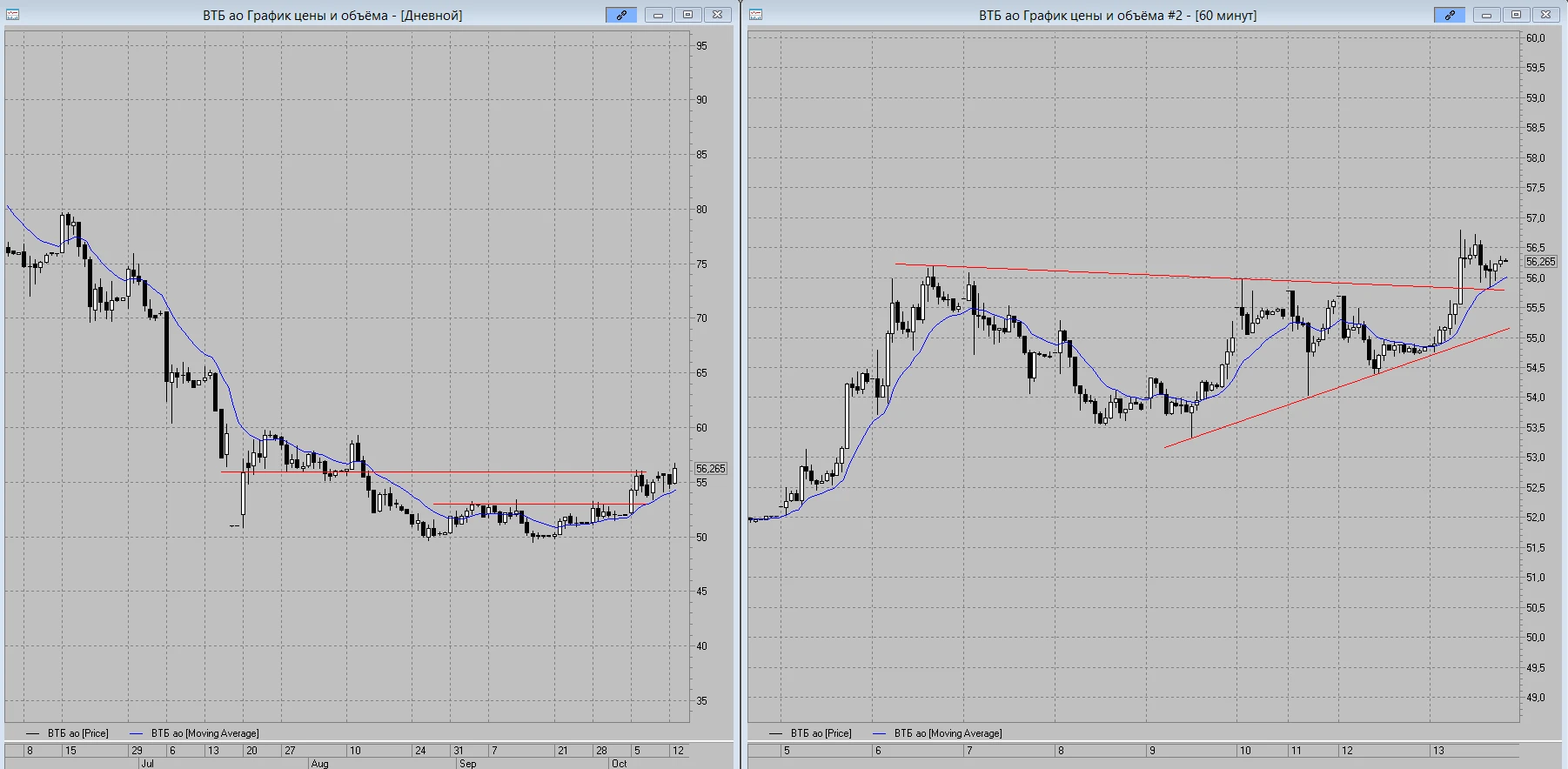This screenshot has height=769, width=1568.
Task: Click the 49,0 level on the 60-minute price axis
Action: point(1536,698)
